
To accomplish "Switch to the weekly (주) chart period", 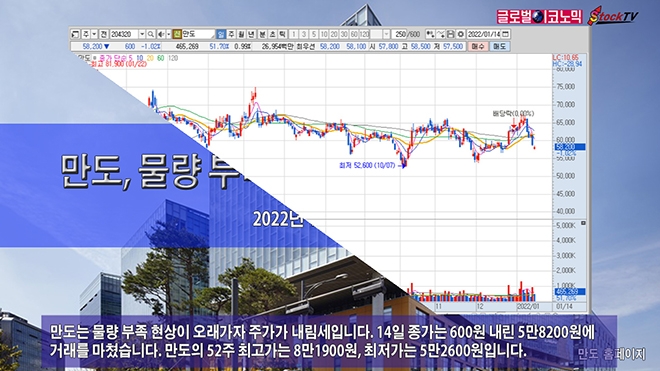I will click(x=231, y=34).
